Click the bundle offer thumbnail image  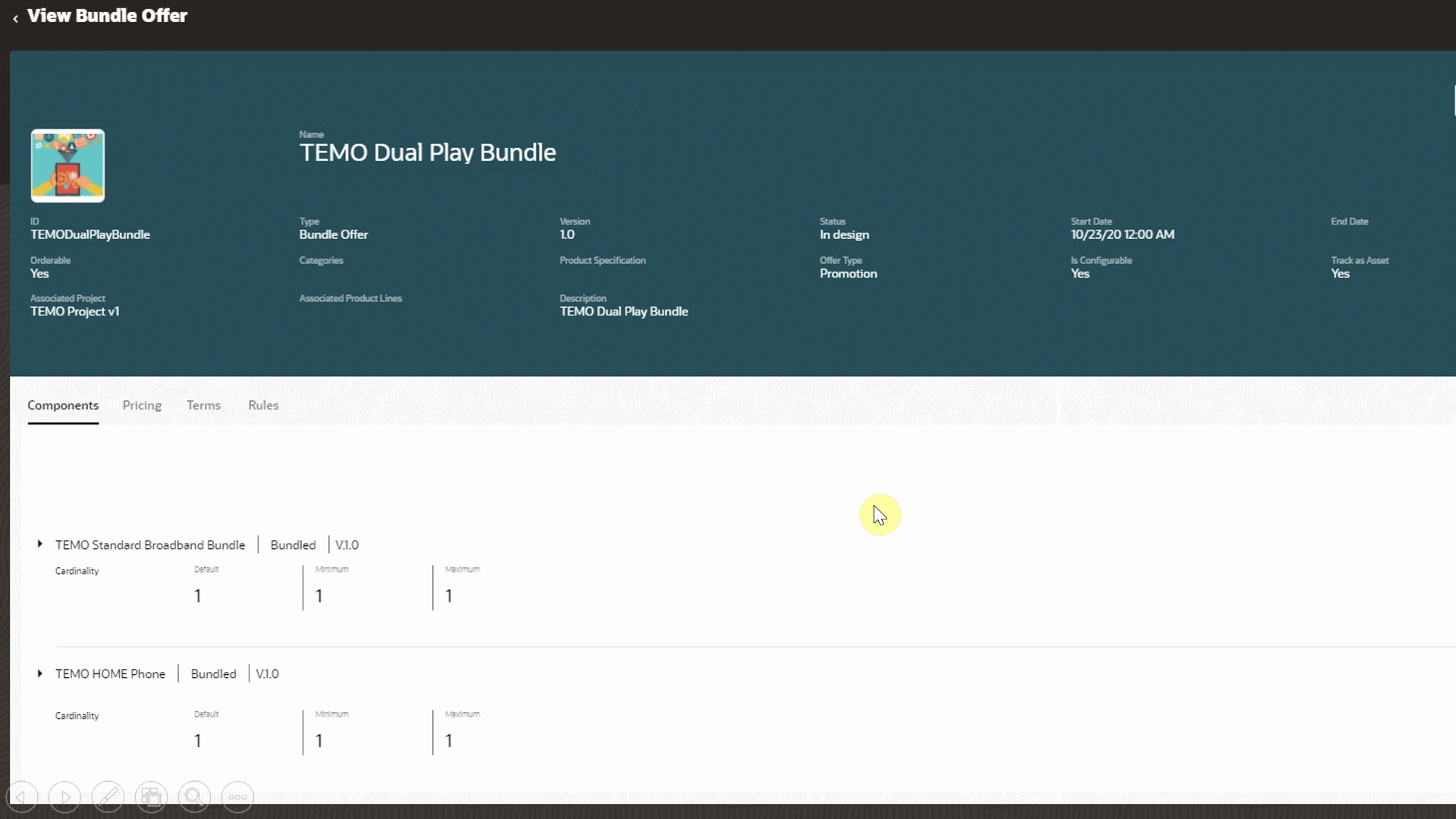point(67,165)
